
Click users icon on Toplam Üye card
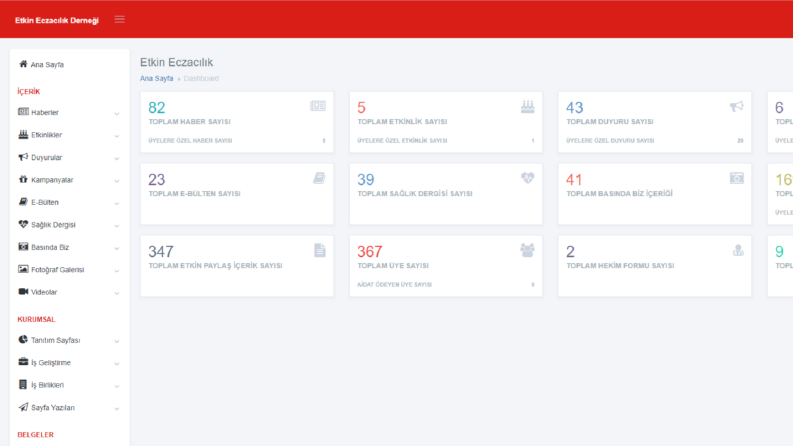[527, 250]
